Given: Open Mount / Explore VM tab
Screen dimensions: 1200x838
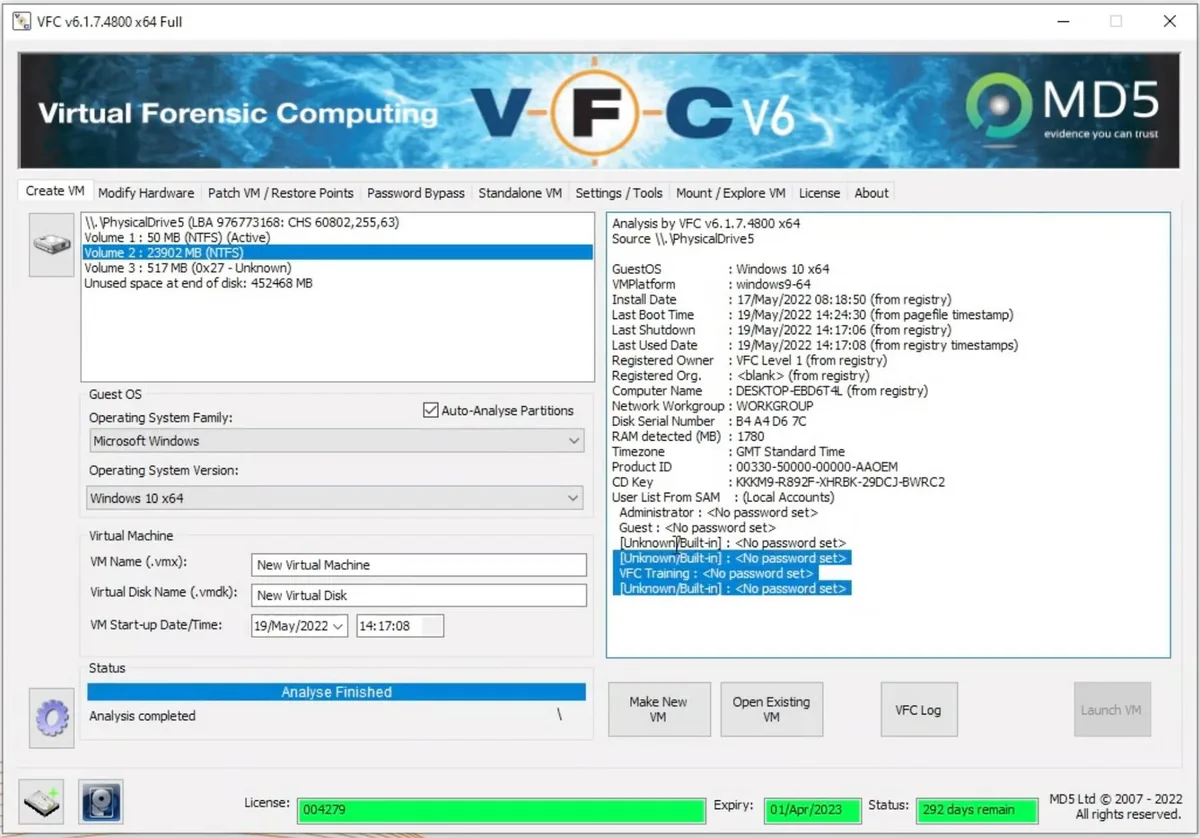Looking at the screenshot, I should click(x=731, y=193).
